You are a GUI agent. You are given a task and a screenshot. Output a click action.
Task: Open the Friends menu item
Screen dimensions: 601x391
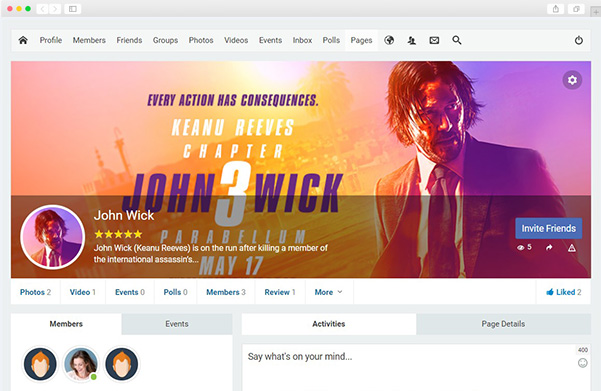tap(129, 40)
